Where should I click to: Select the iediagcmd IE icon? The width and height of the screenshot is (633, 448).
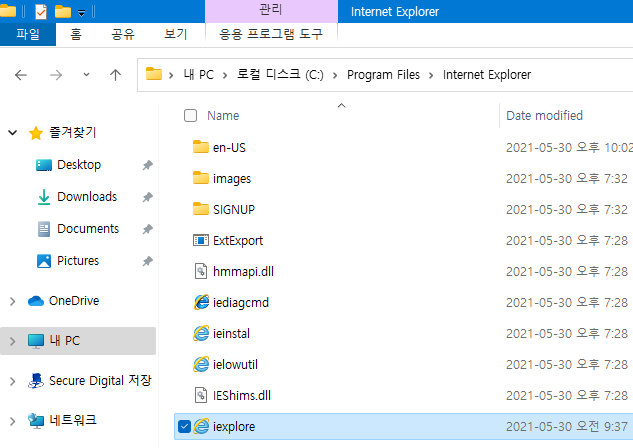click(201, 302)
